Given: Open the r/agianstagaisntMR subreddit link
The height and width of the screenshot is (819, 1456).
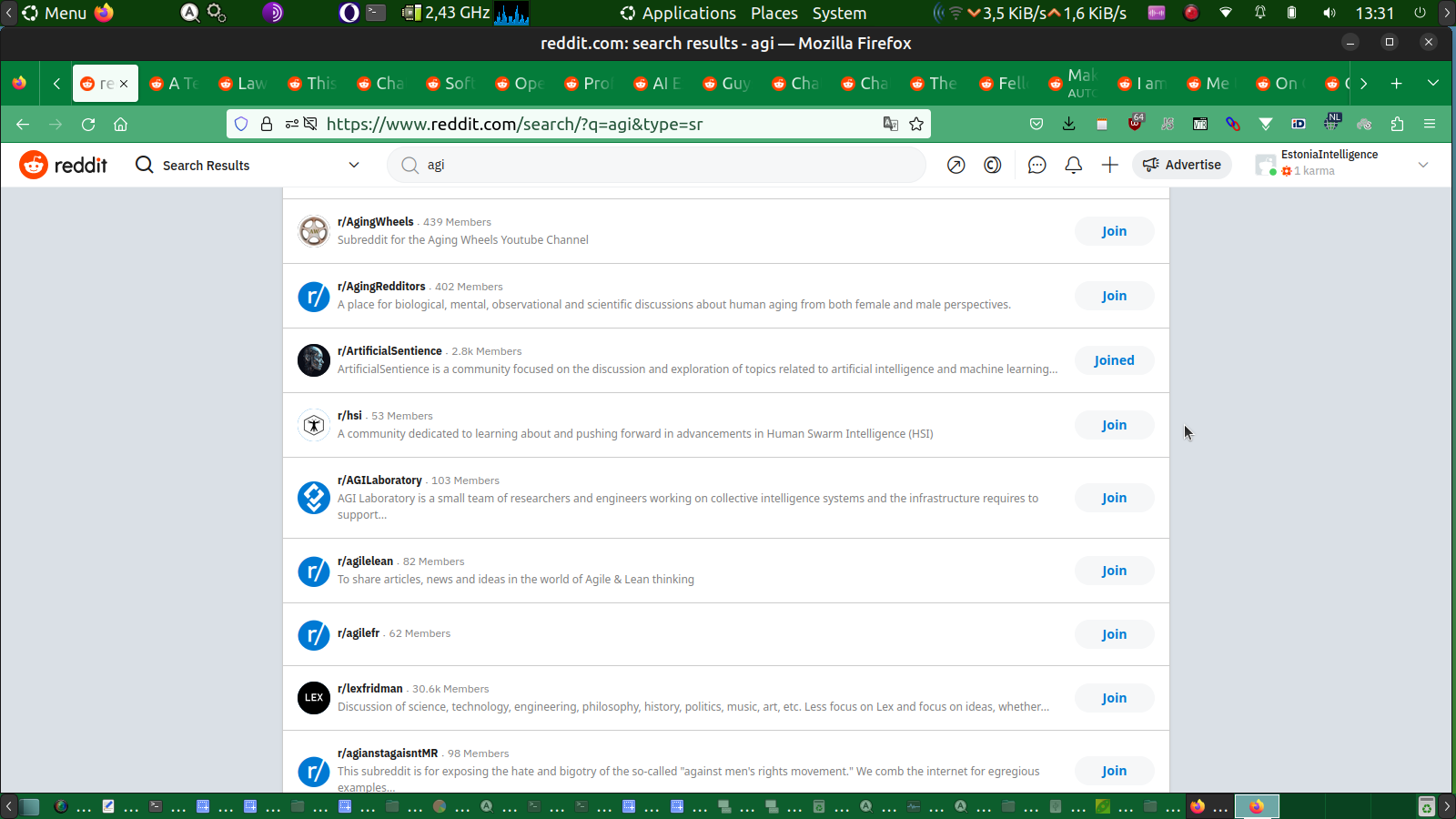Looking at the screenshot, I should click(388, 753).
